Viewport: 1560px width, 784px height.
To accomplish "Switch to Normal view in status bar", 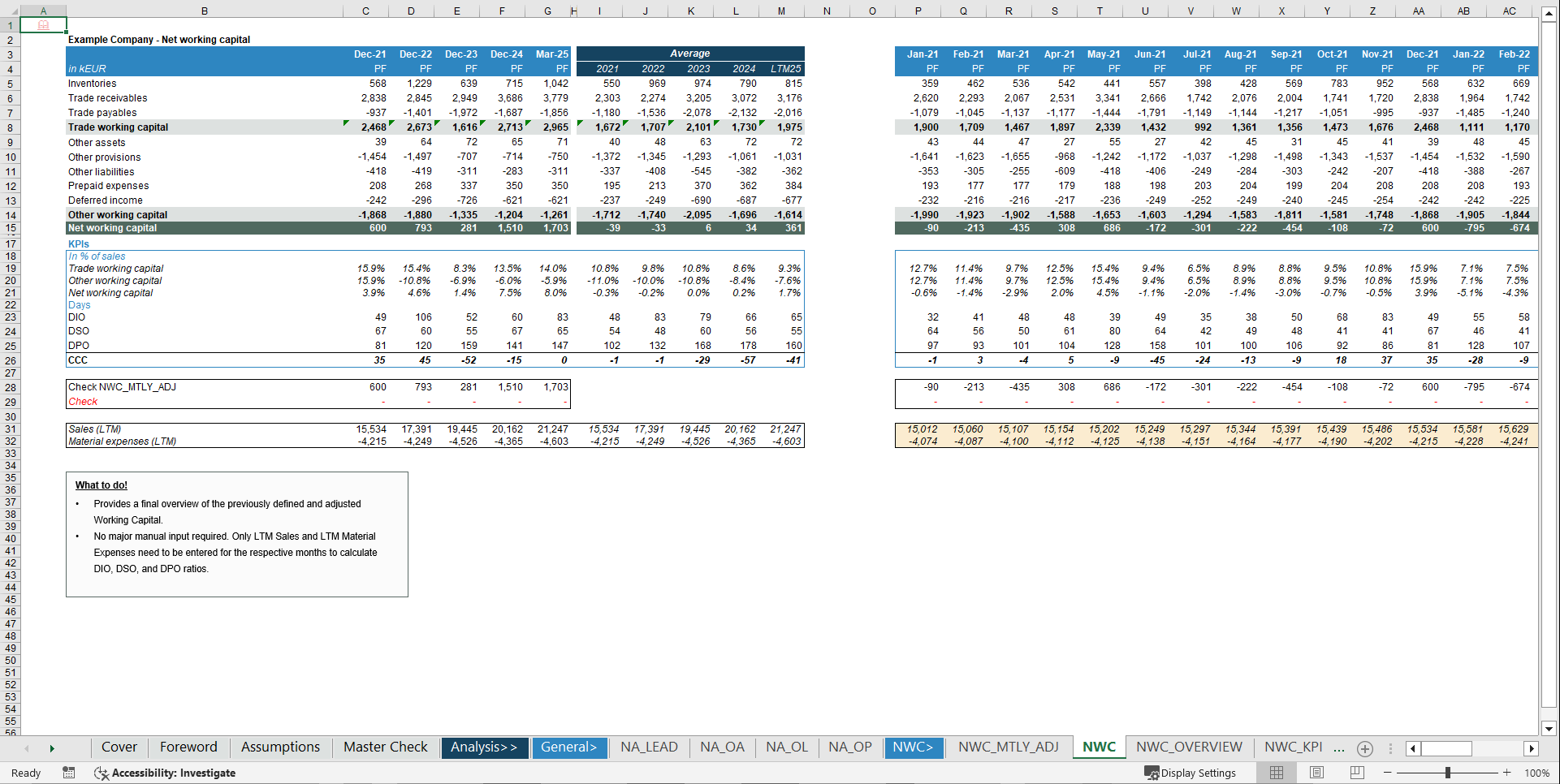I will (1276, 773).
